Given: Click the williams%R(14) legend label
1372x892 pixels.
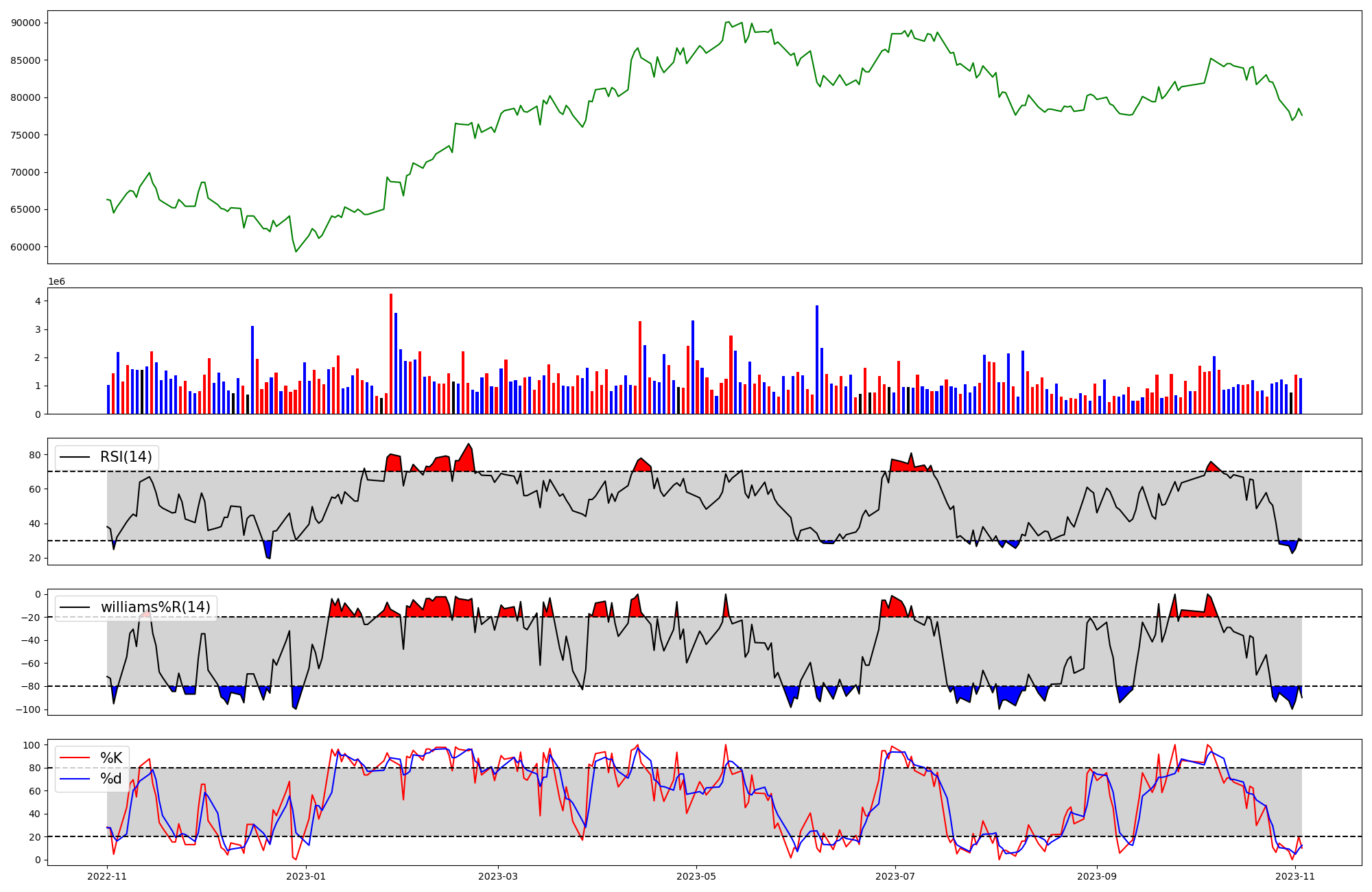Looking at the screenshot, I should click(155, 607).
